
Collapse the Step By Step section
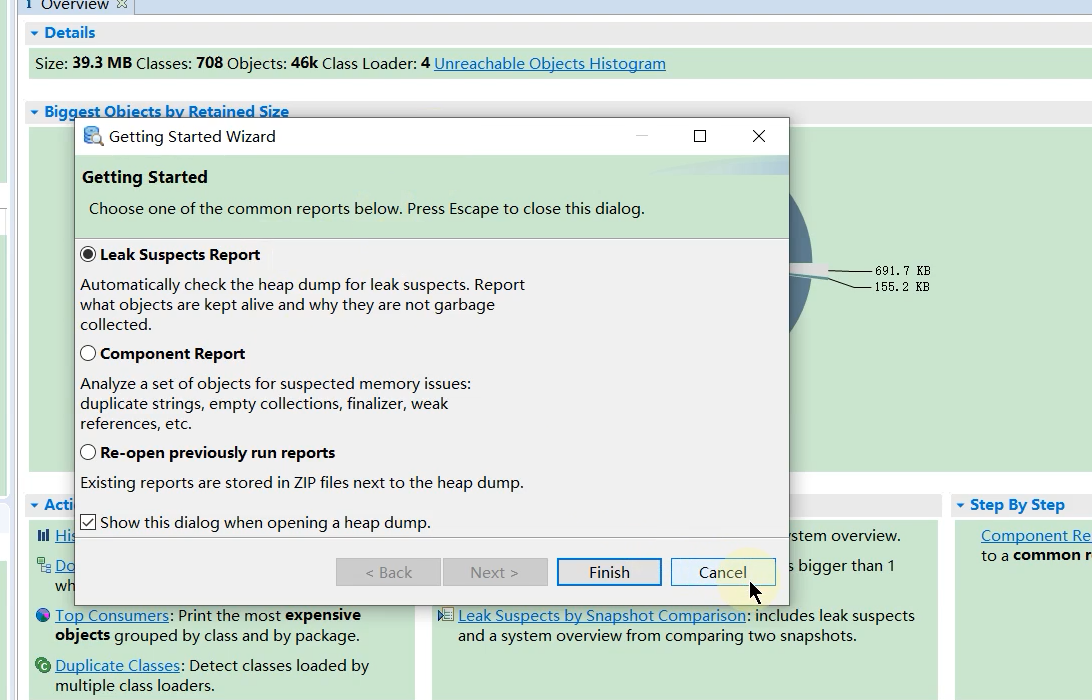pyautogui.click(x=960, y=505)
